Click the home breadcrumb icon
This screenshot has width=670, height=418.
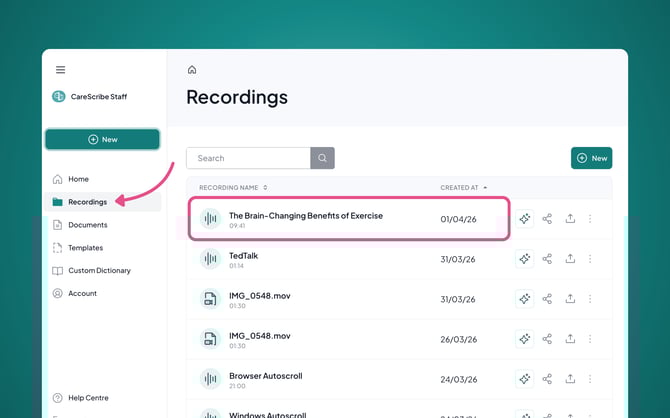pos(192,70)
